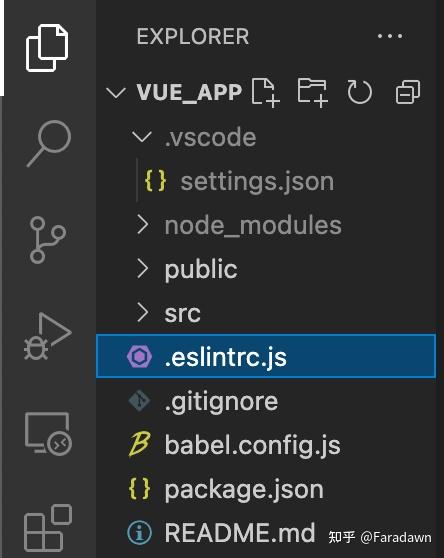Viewport: 444px width, 558px height.
Task: Click the New File icon
Action: [x=265, y=93]
